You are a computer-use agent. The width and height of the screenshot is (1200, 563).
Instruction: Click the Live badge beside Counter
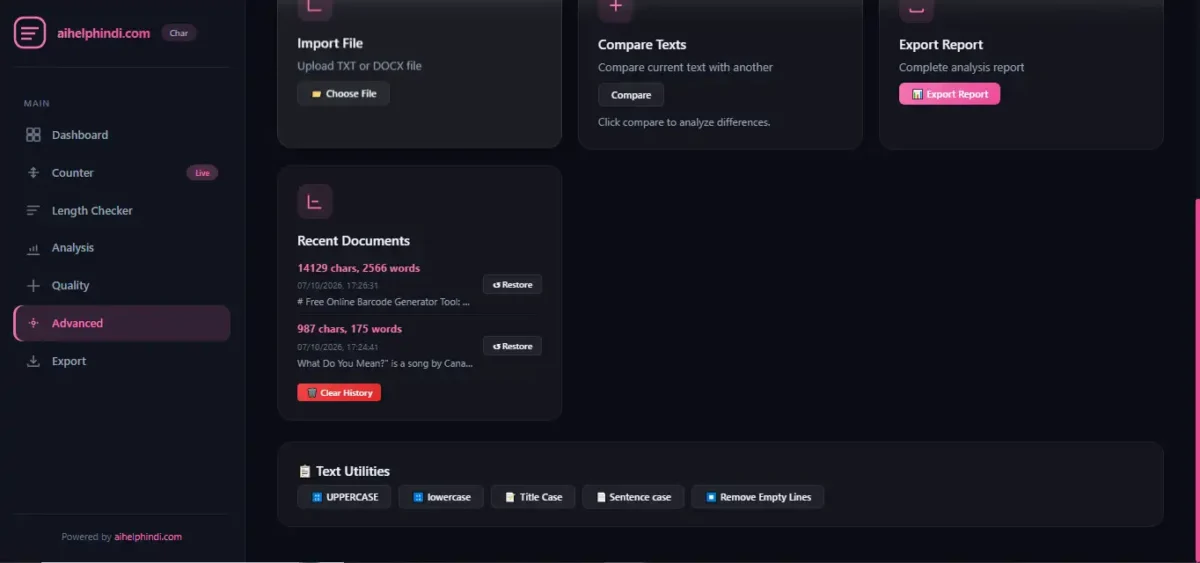[202, 173]
